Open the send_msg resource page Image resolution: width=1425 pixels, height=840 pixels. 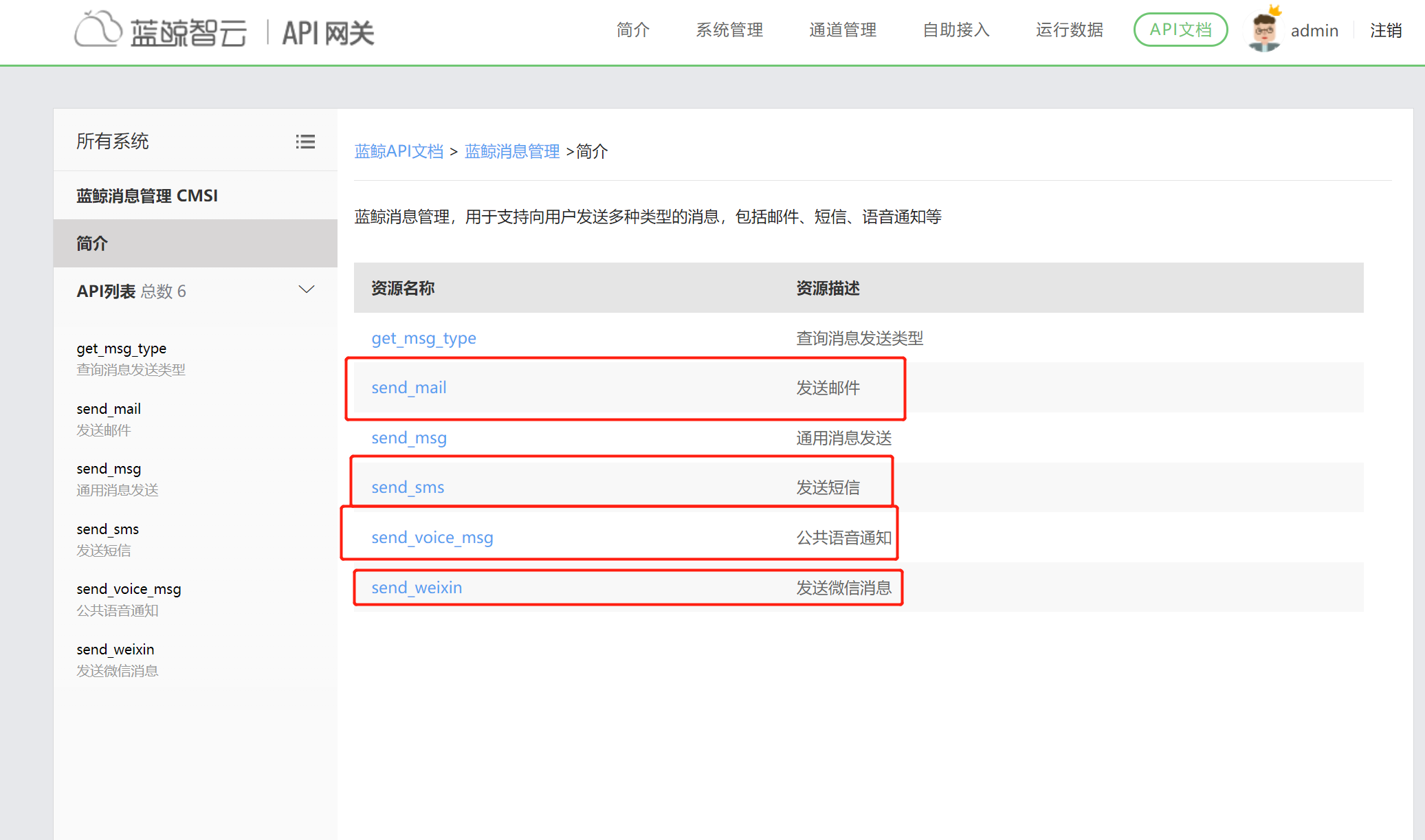pos(408,438)
